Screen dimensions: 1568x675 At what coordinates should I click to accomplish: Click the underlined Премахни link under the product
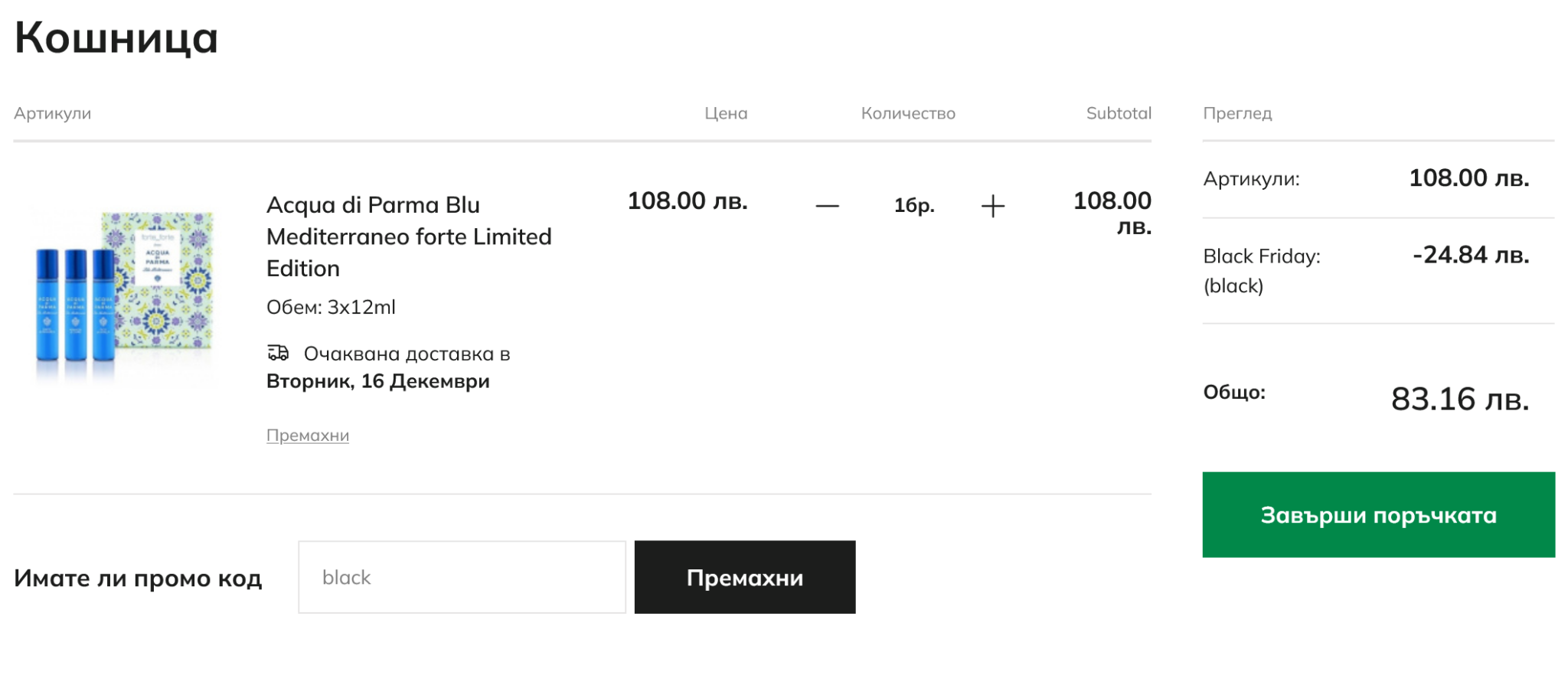pyautogui.click(x=307, y=435)
